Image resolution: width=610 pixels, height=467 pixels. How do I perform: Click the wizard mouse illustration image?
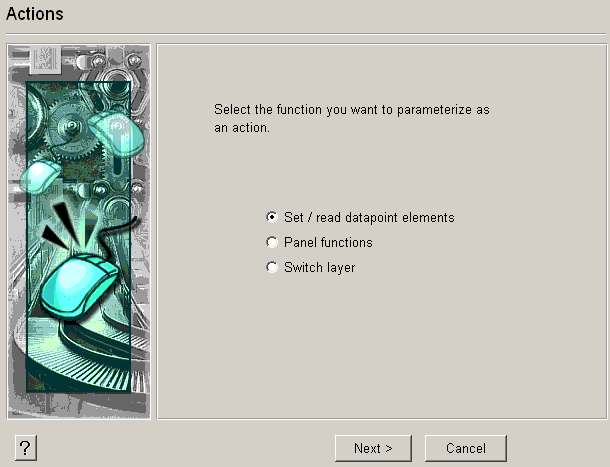pos(79,232)
